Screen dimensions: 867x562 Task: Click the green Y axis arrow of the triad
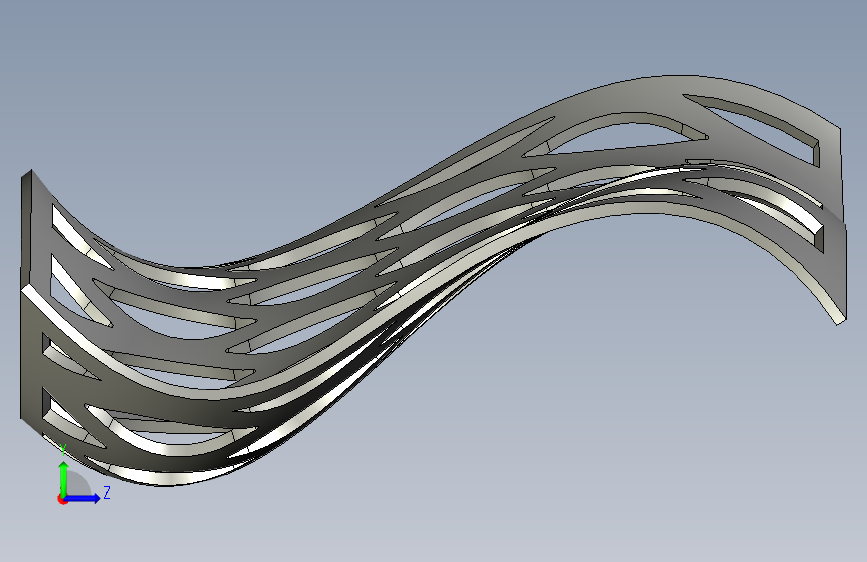point(64,479)
